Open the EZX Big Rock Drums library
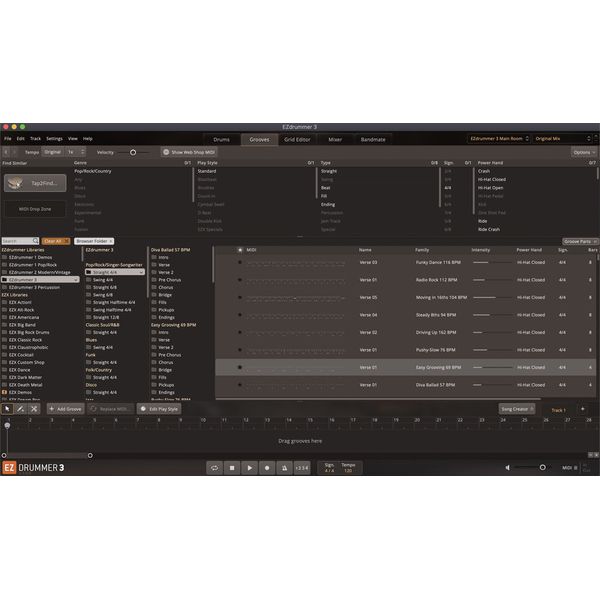This screenshot has width=600, height=600. click(x=29, y=332)
